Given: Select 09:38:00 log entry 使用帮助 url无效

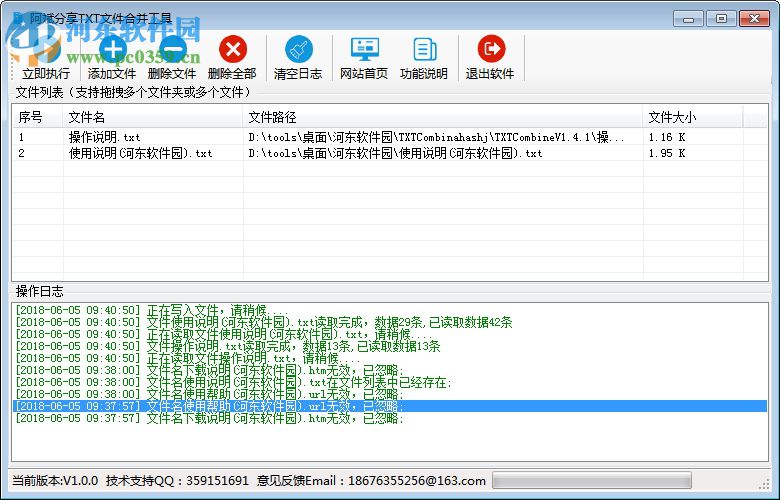Looking at the screenshot, I should coord(390,394).
